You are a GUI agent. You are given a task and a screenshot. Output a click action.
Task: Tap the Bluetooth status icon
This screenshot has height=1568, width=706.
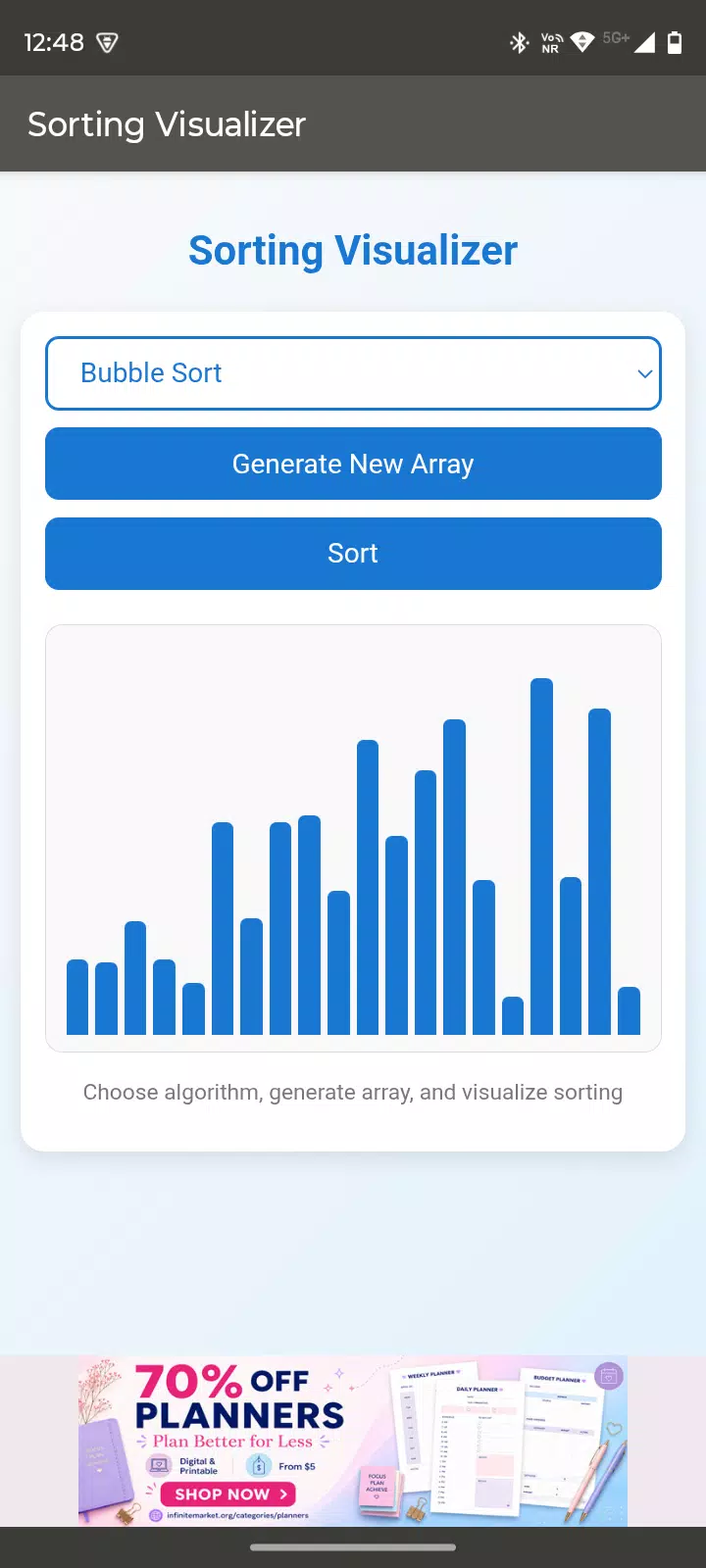pos(519,42)
